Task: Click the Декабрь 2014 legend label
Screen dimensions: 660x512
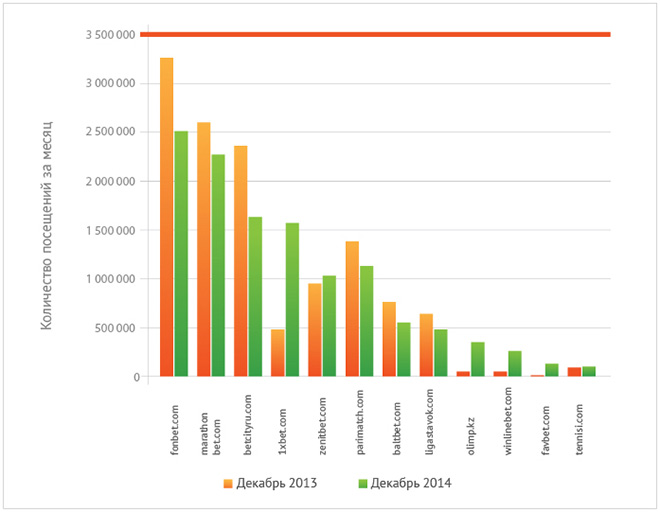Action: 411,483
